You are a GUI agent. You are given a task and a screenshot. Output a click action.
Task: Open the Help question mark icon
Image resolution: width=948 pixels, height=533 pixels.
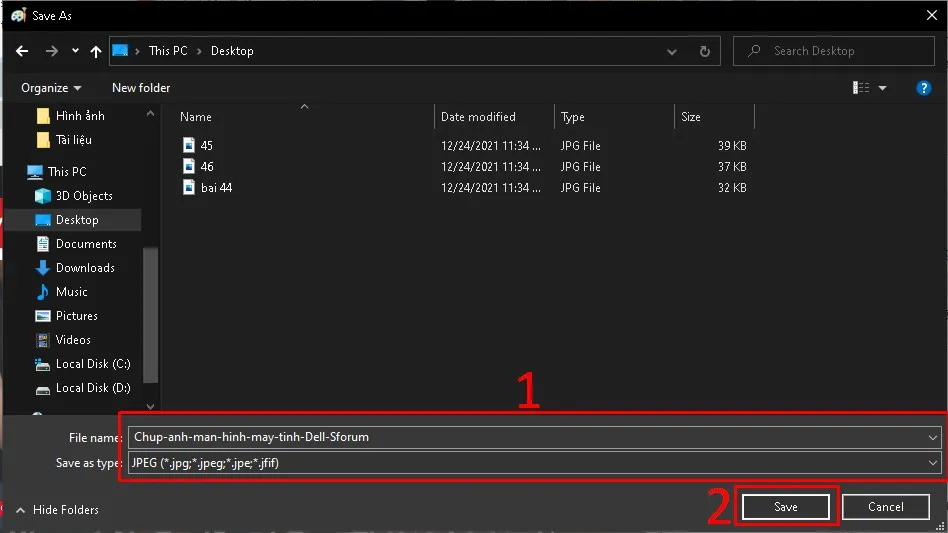[x=924, y=88]
